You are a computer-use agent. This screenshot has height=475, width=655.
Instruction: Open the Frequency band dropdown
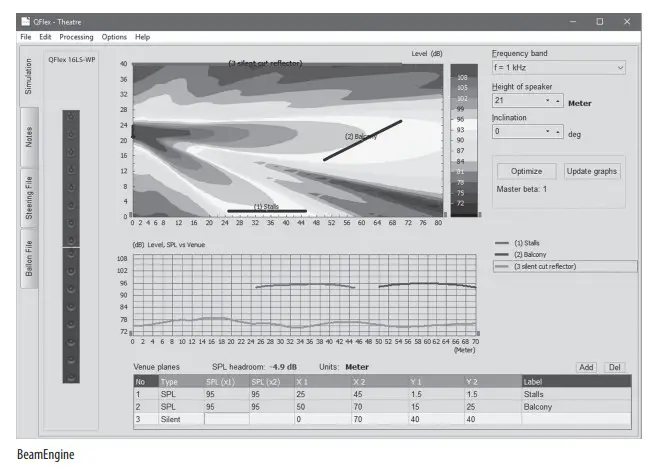[x=559, y=68]
